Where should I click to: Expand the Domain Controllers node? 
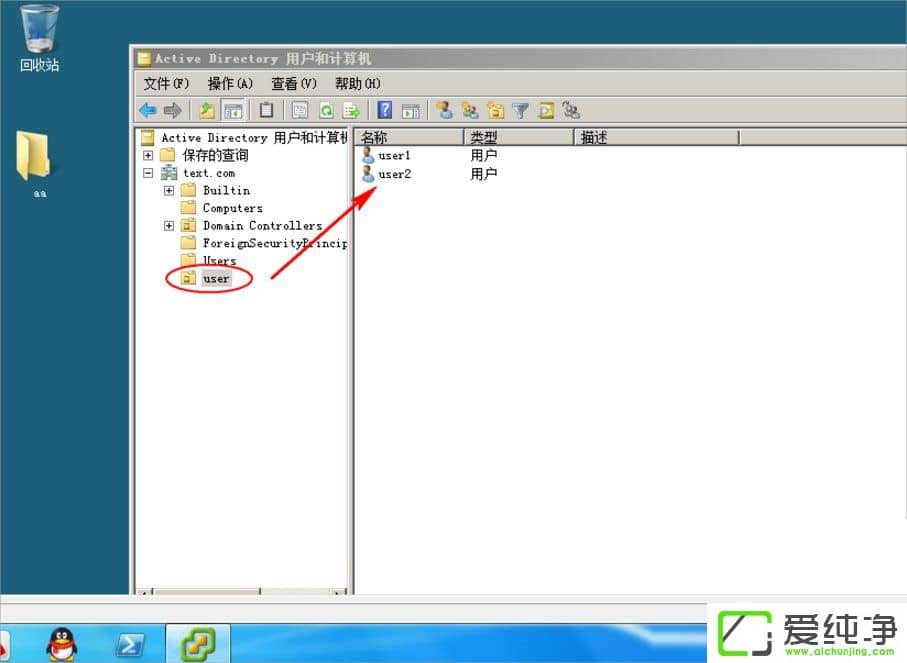coord(169,226)
